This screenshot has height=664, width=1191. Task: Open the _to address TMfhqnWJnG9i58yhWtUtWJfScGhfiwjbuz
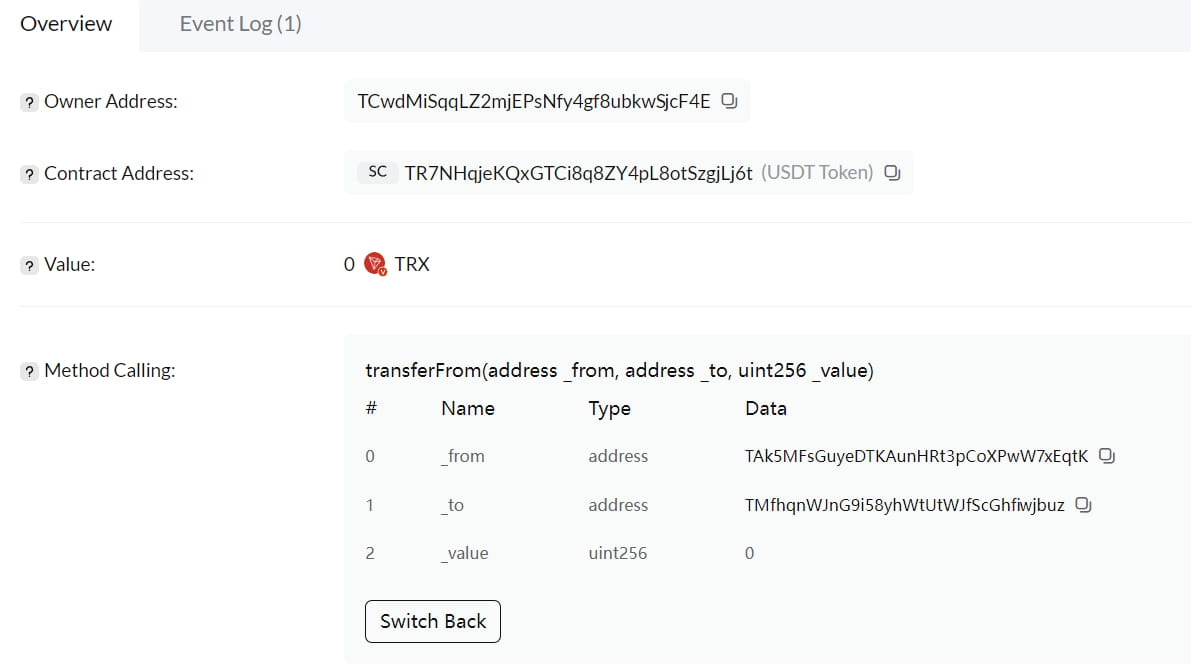pos(904,505)
